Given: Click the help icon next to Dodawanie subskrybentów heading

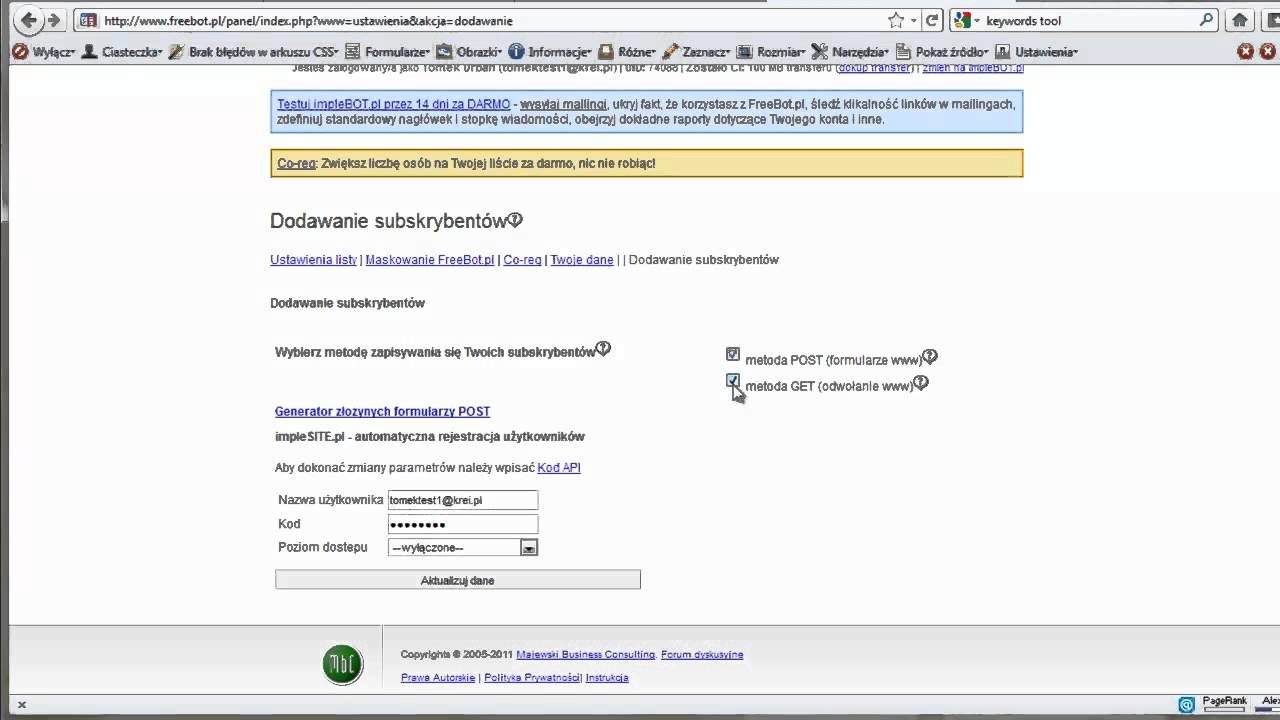Looking at the screenshot, I should 515,220.
